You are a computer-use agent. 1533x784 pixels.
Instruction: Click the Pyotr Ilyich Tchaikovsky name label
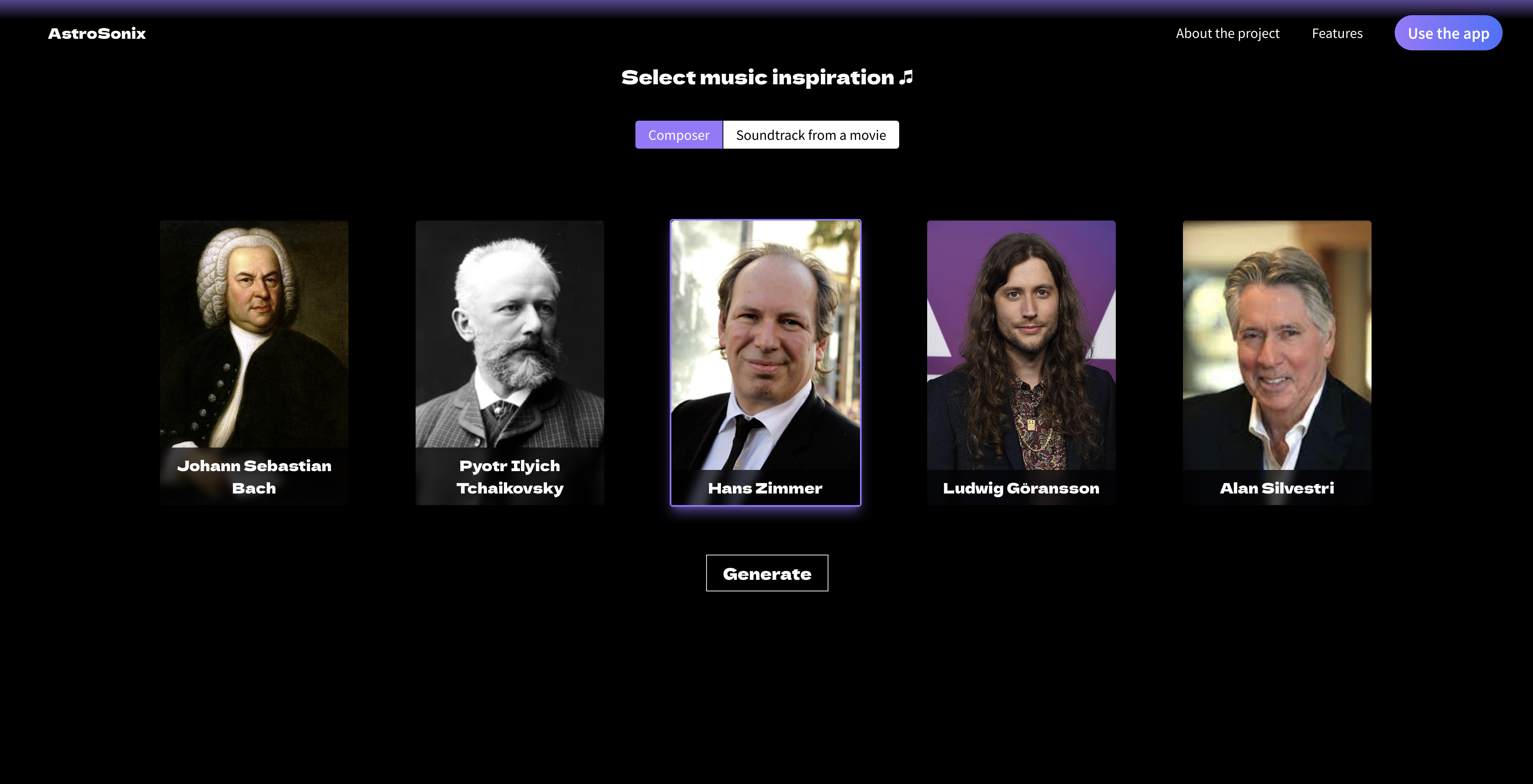[x=510, y=476]
